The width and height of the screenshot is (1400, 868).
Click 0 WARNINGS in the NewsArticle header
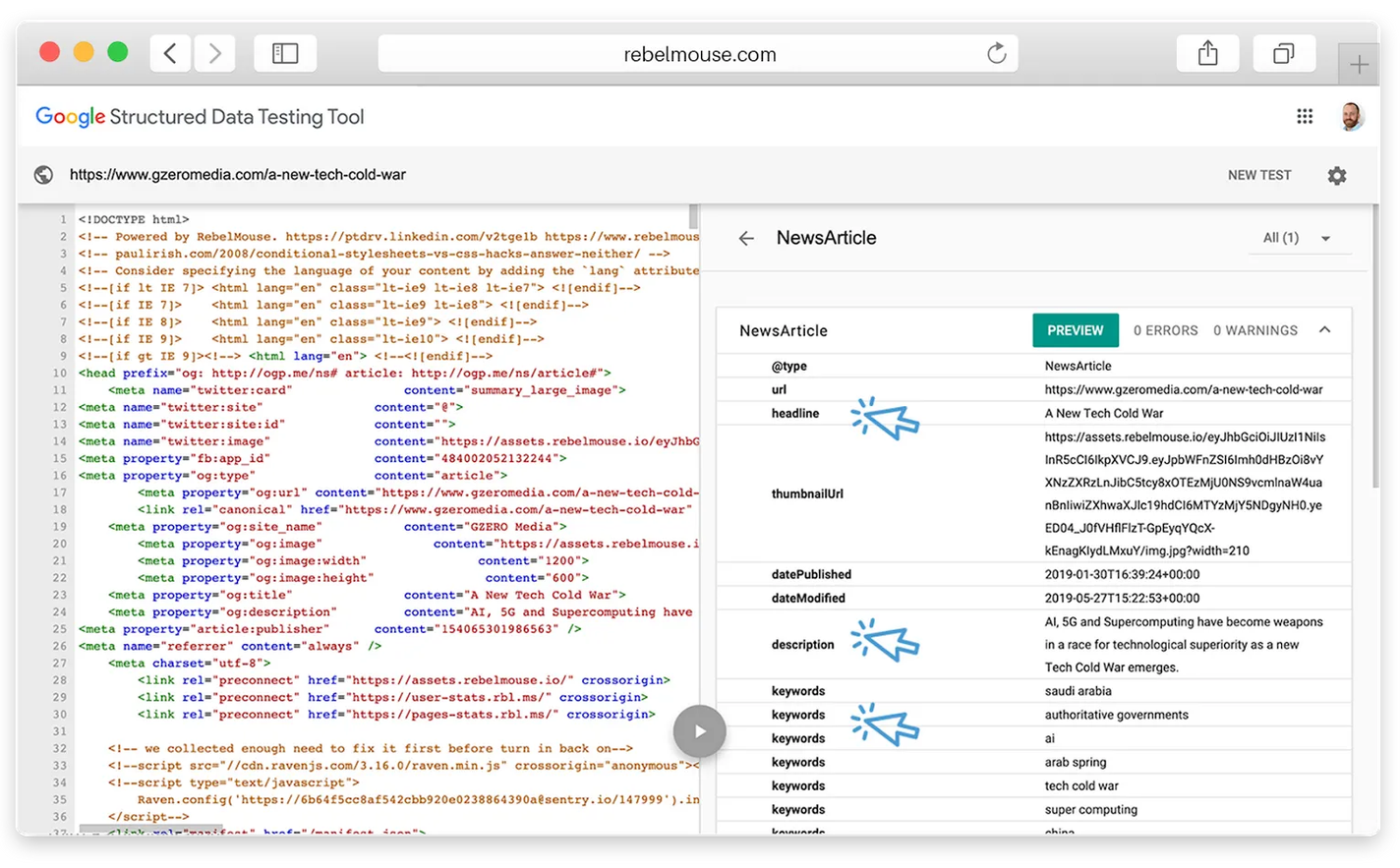coord(1254,330)
